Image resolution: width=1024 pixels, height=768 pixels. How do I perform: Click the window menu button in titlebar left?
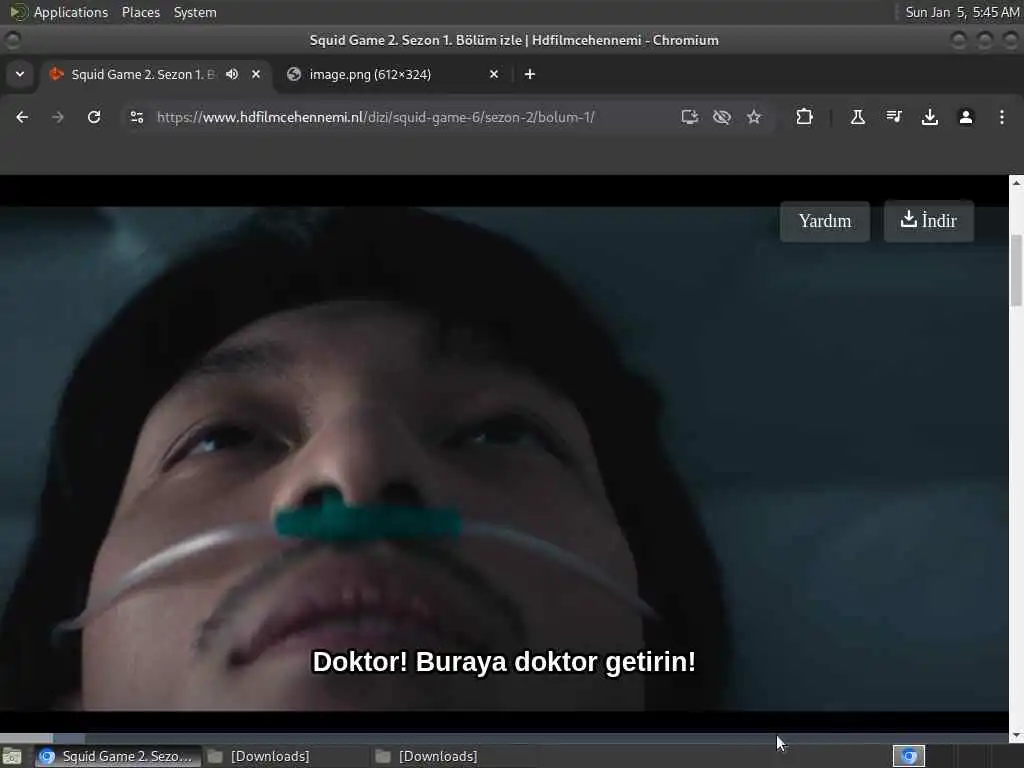pyautogui.click(x=12, y=40)
